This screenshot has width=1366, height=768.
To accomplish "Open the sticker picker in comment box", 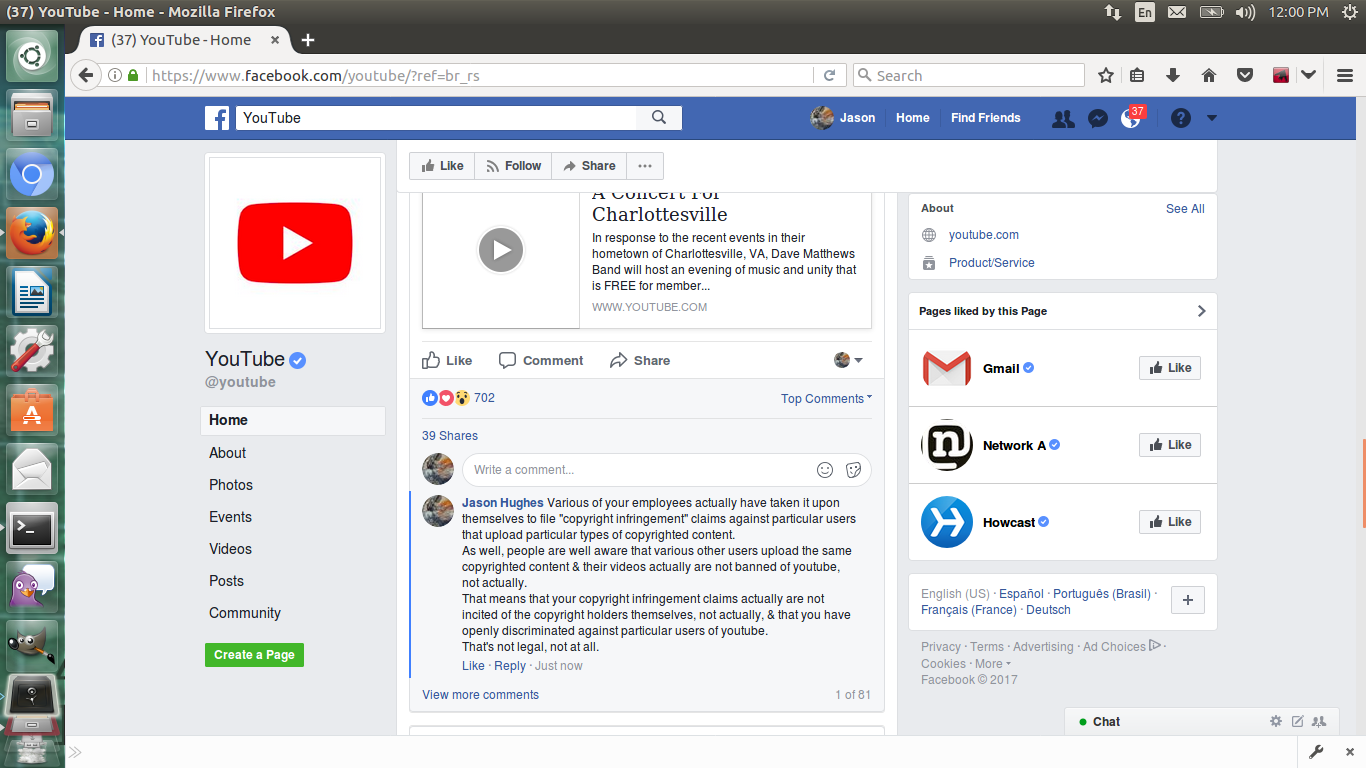I will coord(853,470).
